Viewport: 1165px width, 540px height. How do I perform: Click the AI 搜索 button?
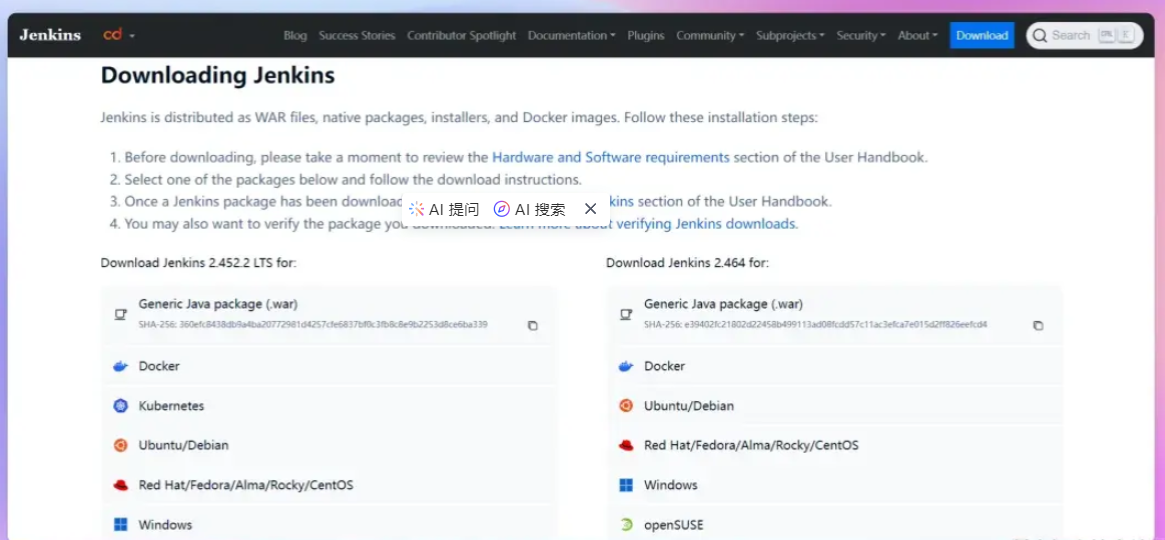point(530,209)
